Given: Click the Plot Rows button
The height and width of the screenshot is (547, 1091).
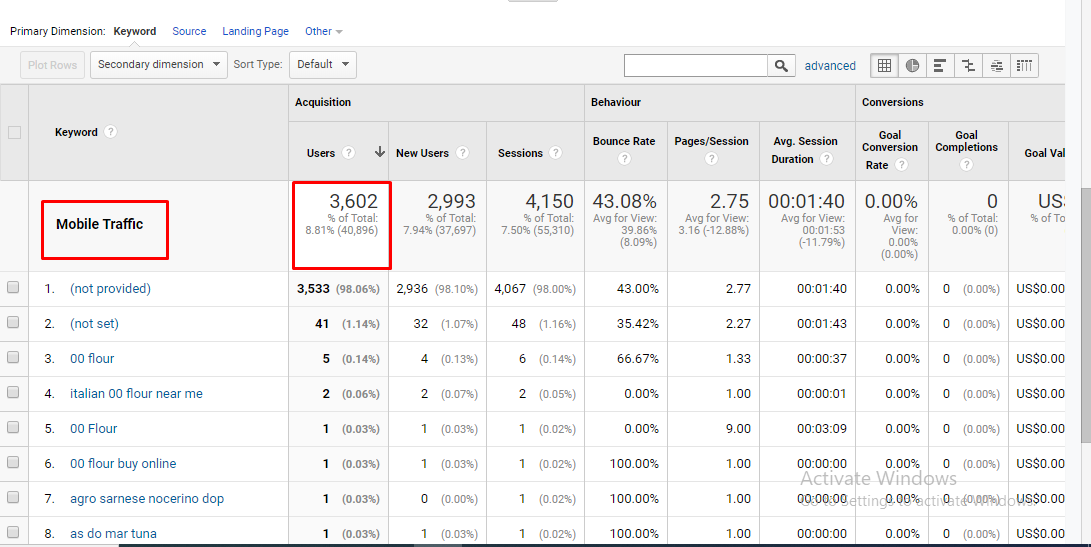Looking at the screenshot, I should pos(52,65).
